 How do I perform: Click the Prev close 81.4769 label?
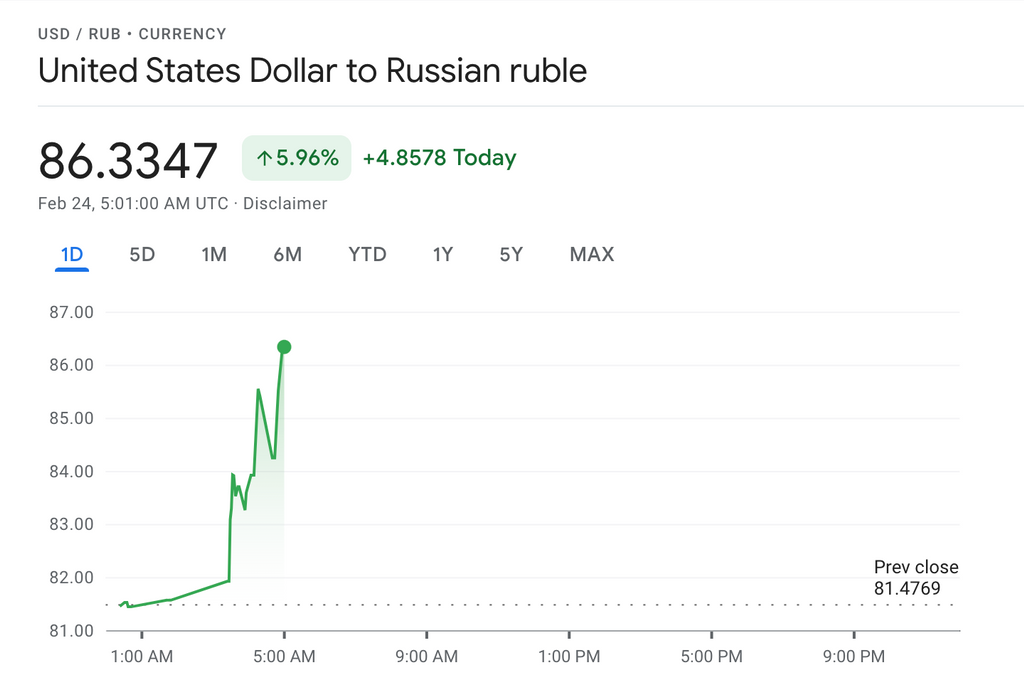coord(915,578)
